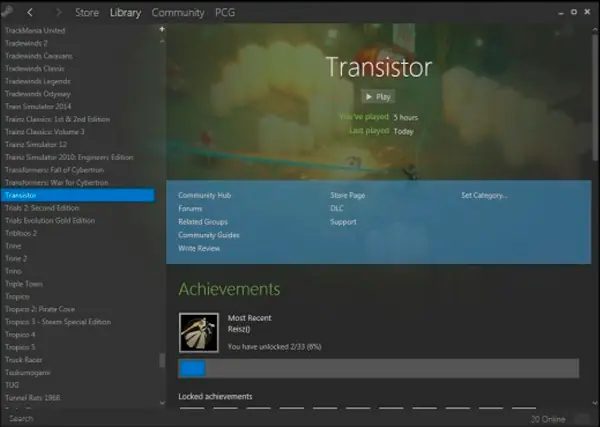Select Trainz Classics: 1st & 2nd Edition
This screenshot has height=427, width=600.
(x=57, y=119)
